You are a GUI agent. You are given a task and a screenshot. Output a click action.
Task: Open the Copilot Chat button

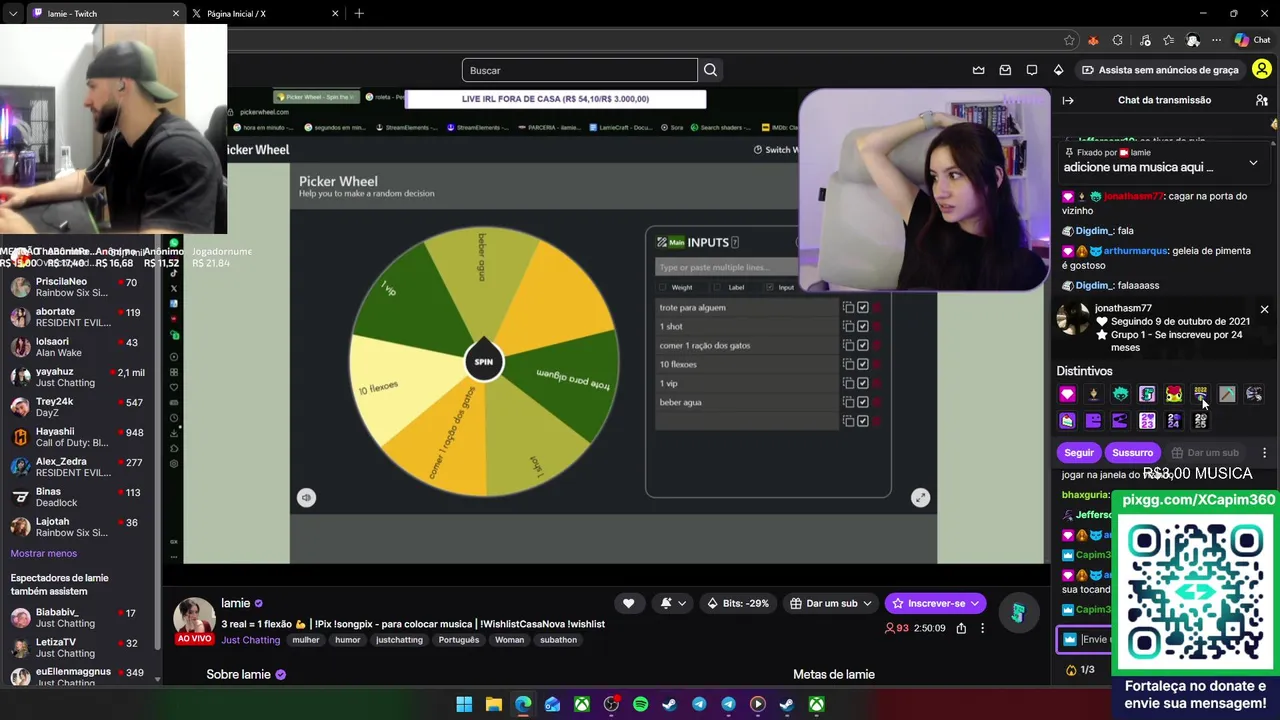(1252, 40)
